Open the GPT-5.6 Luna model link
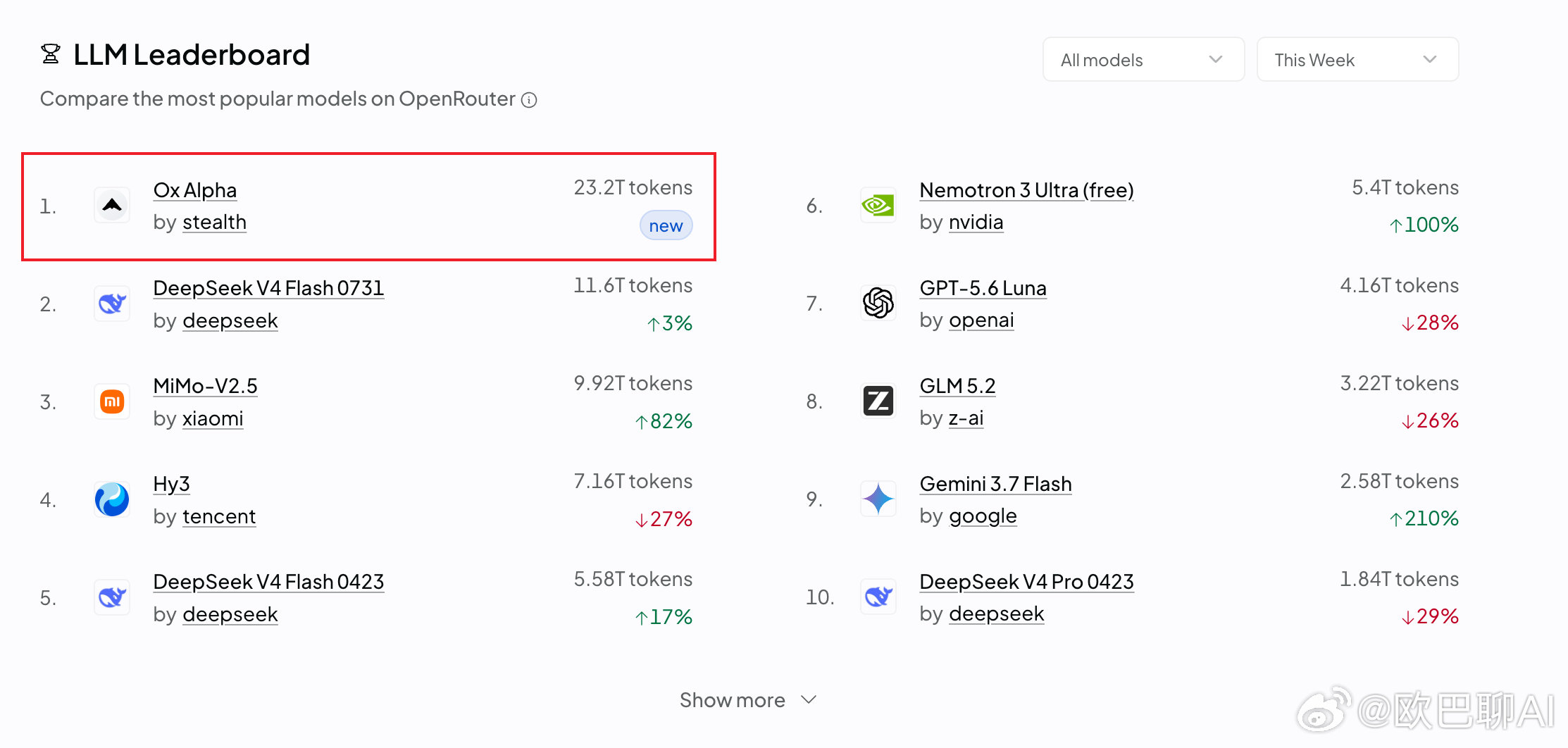This screenshot has width=1568, height=748. tap(983, 288)
